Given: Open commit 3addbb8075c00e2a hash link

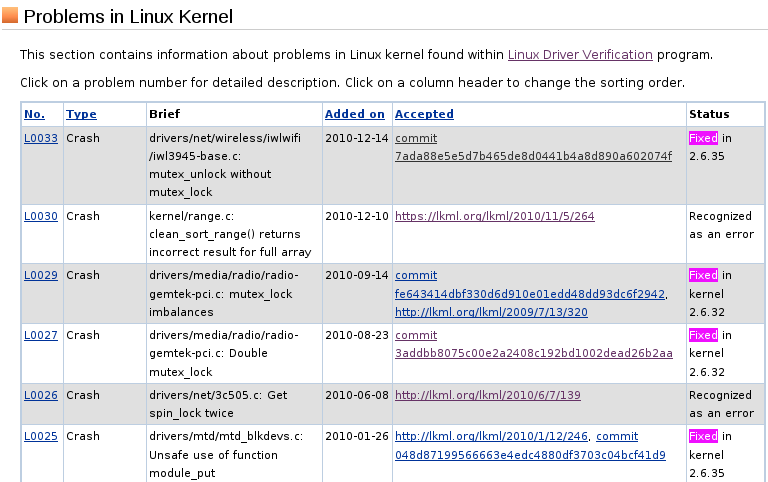Looking at the screenshot, I should click(534, 353).
